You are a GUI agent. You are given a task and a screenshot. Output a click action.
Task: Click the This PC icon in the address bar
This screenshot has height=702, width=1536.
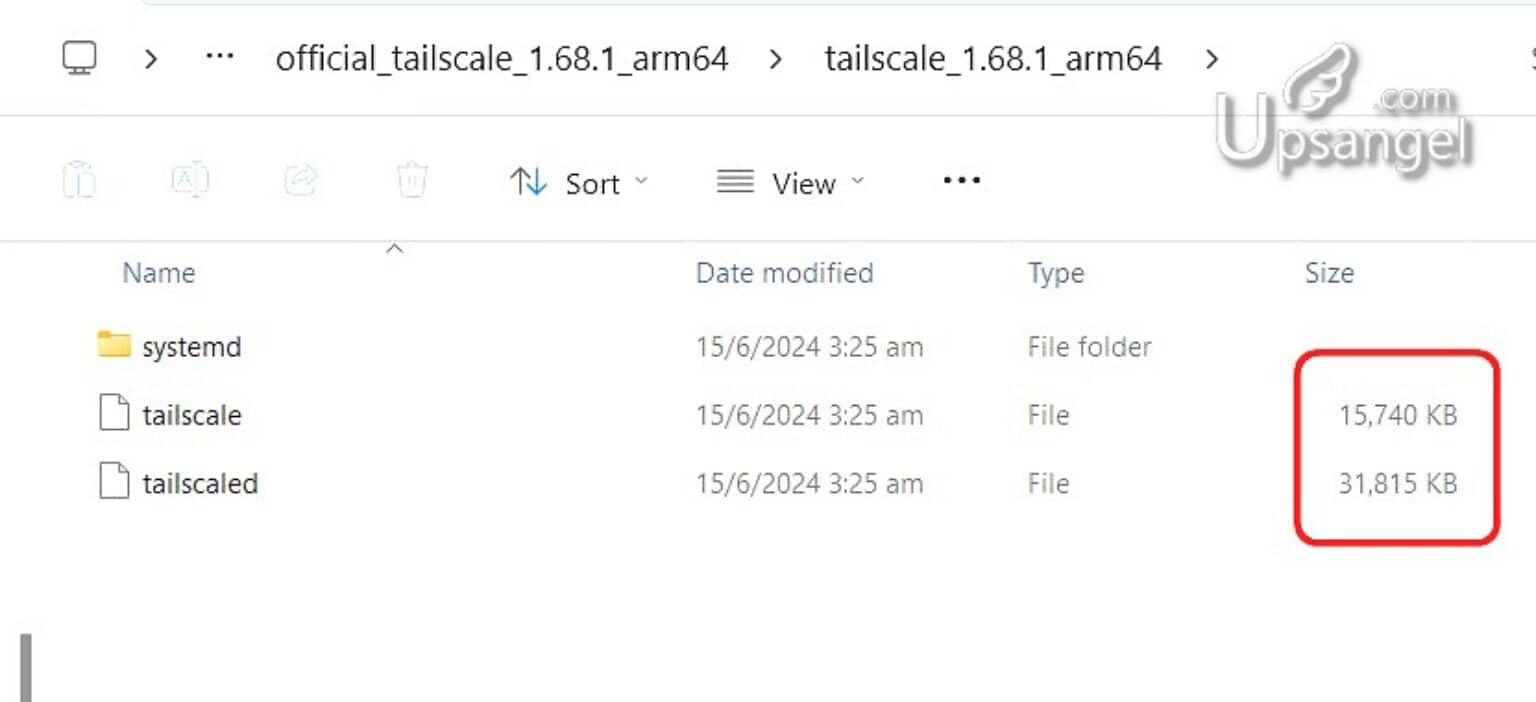click(79, 57)
